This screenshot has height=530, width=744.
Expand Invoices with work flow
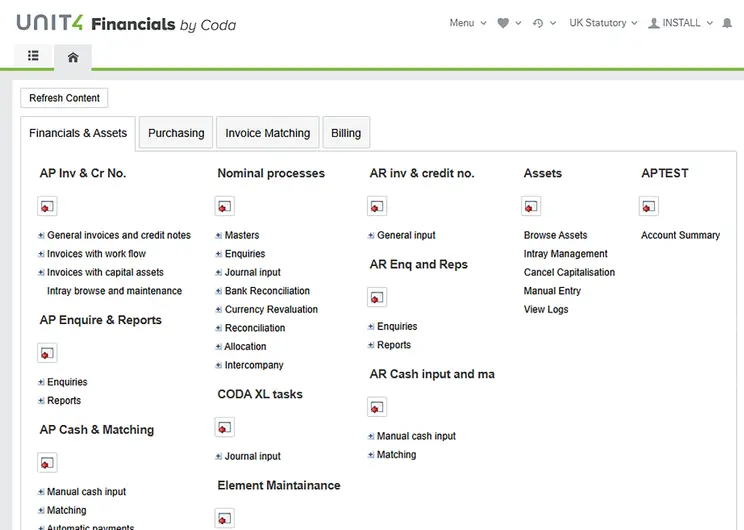[41, 254]
